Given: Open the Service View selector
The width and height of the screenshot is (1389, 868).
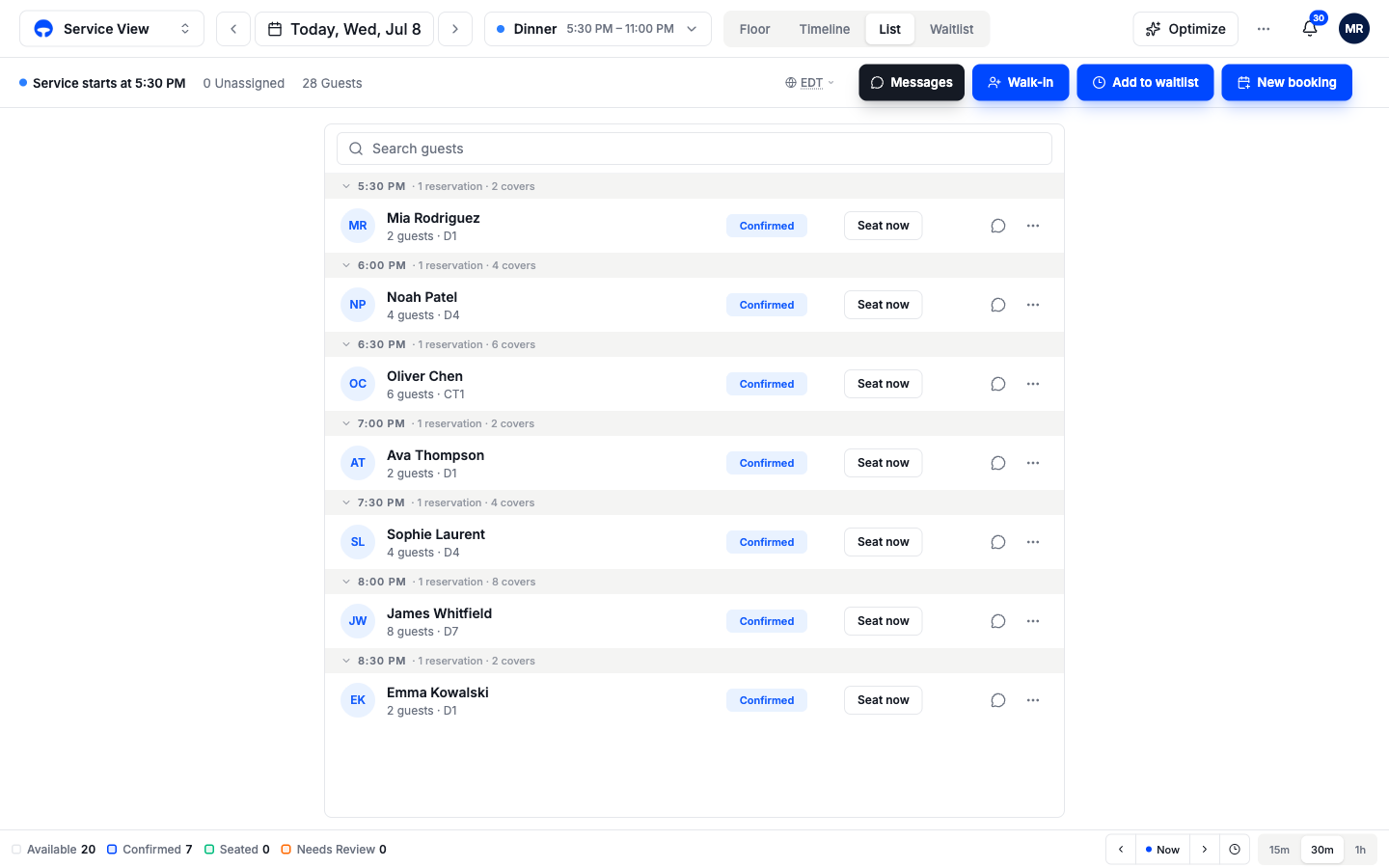Looking at the screenshot, I should coord(112,29).
